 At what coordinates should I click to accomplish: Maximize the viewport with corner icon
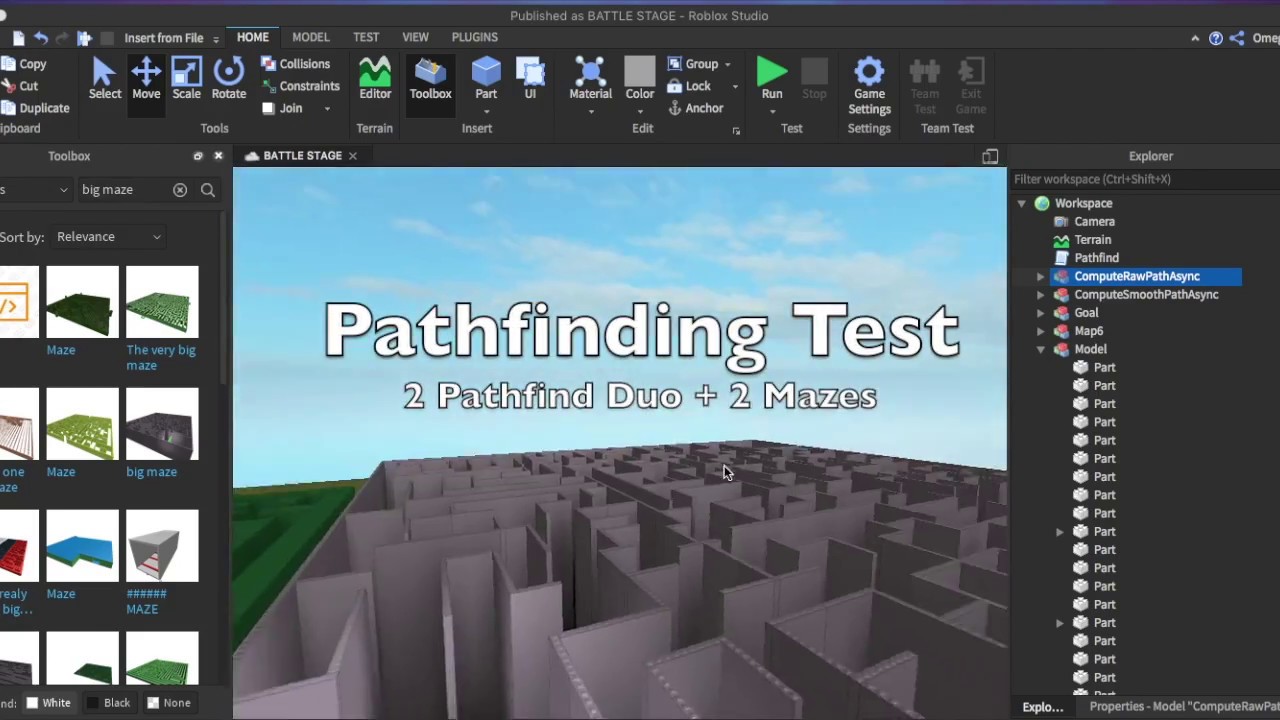[990, 156]
